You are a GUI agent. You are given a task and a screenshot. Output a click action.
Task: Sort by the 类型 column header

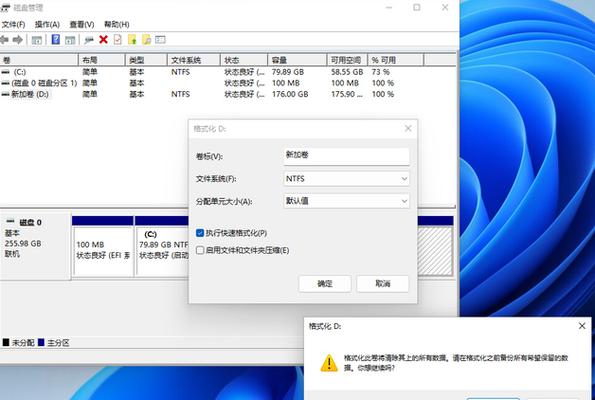tap(146, 60)
